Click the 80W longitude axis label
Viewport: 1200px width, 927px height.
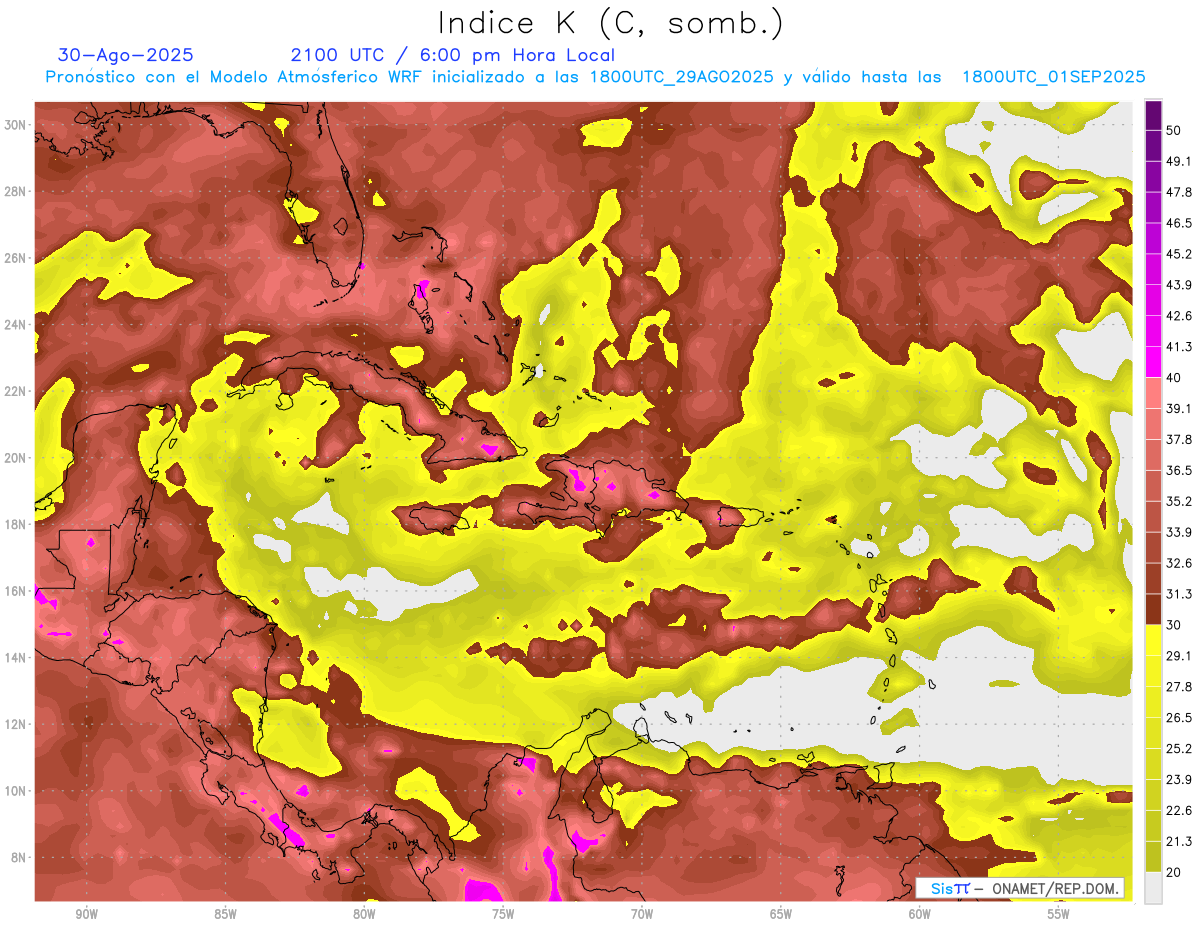364,915
